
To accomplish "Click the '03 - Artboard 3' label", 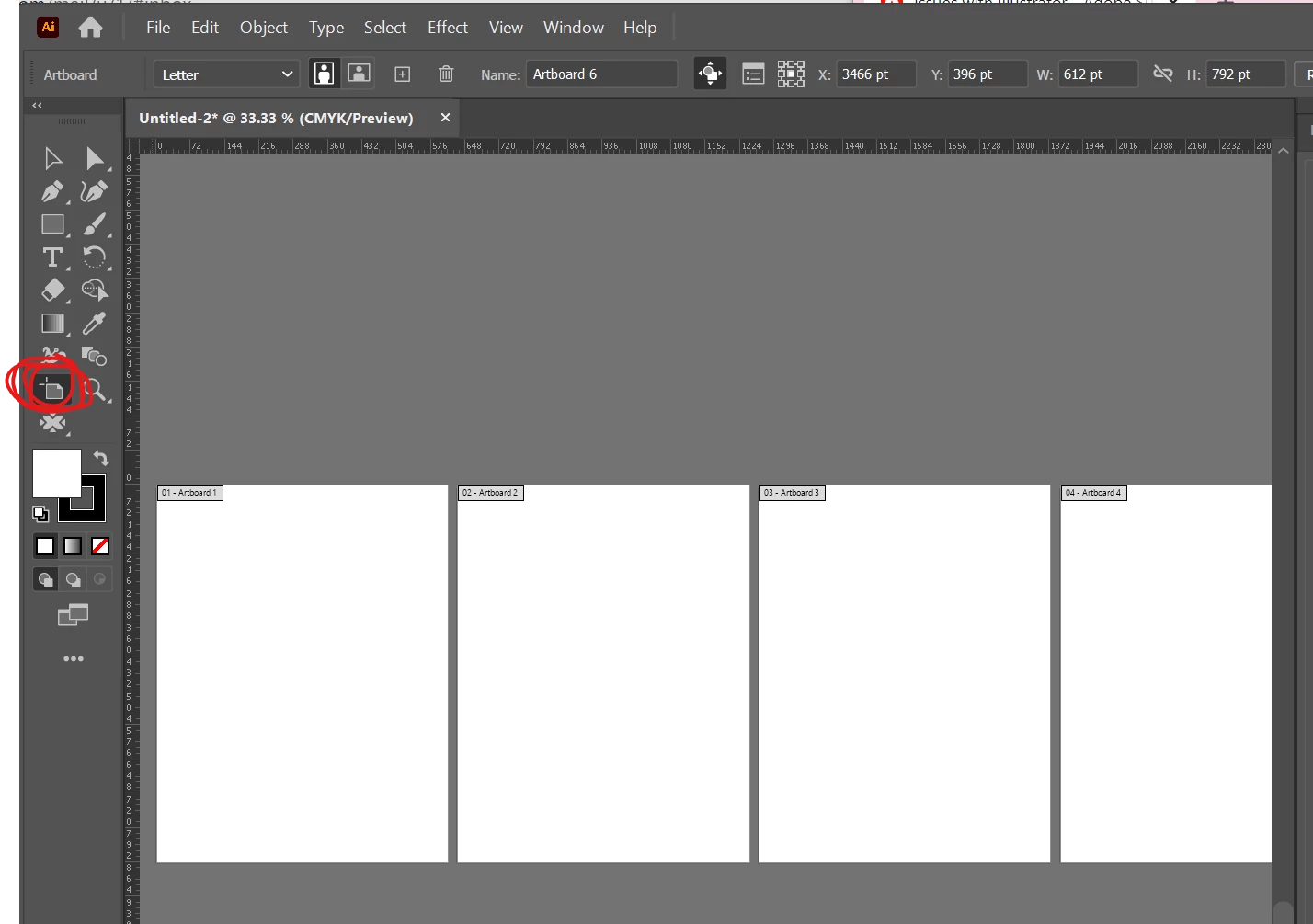I will [x=792, y=493].
